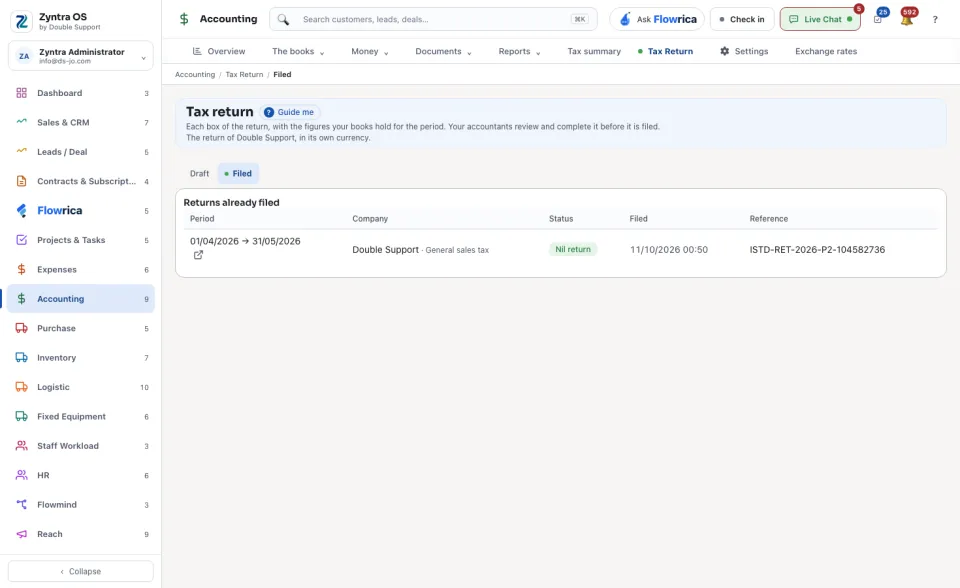Select the Filed returns view
Viewport: 960px width, 588px height.
238,173
